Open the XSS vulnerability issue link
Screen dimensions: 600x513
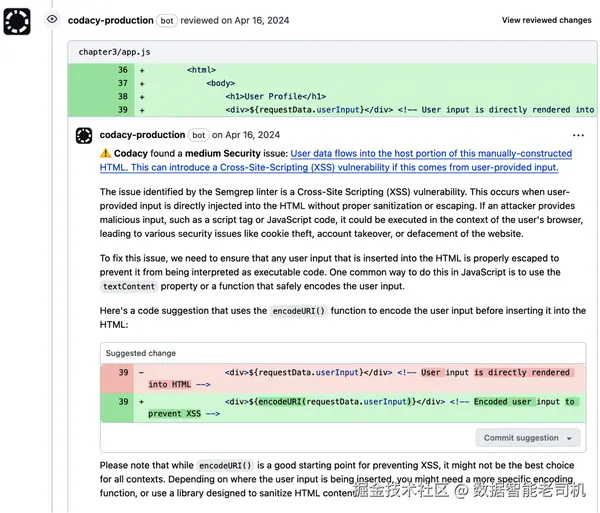tap(336, 160)
